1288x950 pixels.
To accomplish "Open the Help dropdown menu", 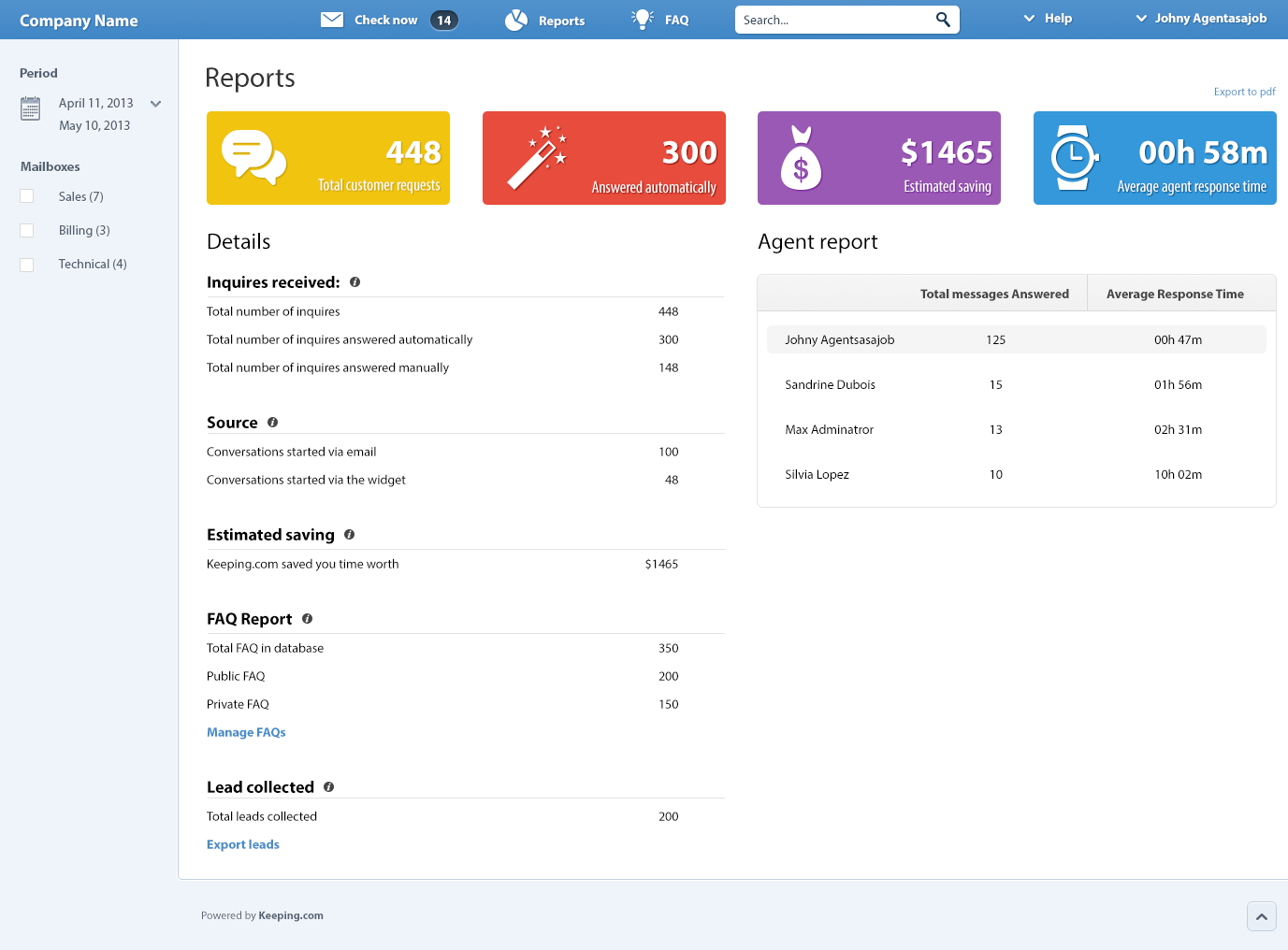I will [x=1048, y=18].
